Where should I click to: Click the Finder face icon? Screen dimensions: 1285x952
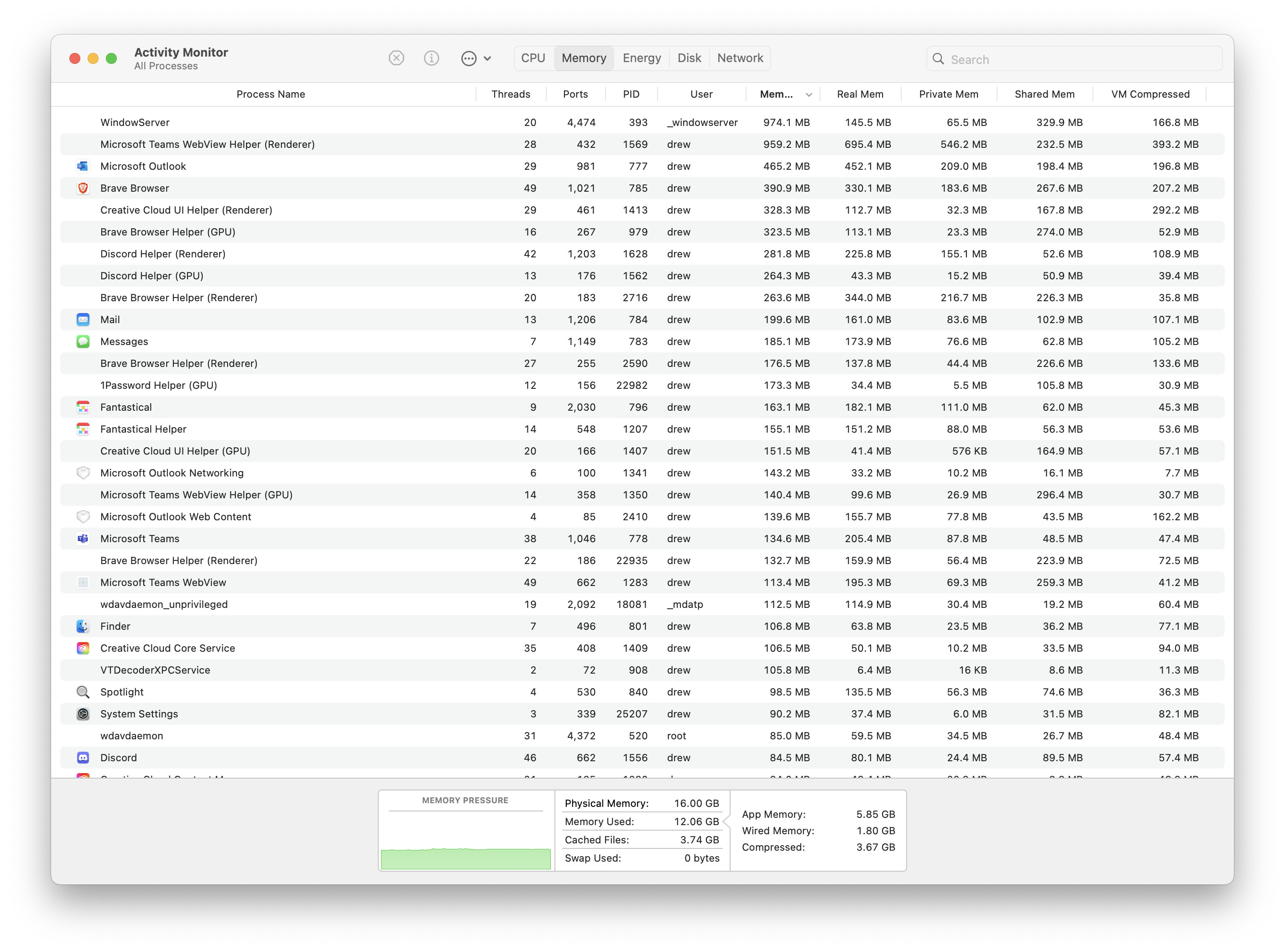click(x=83, y=626)
